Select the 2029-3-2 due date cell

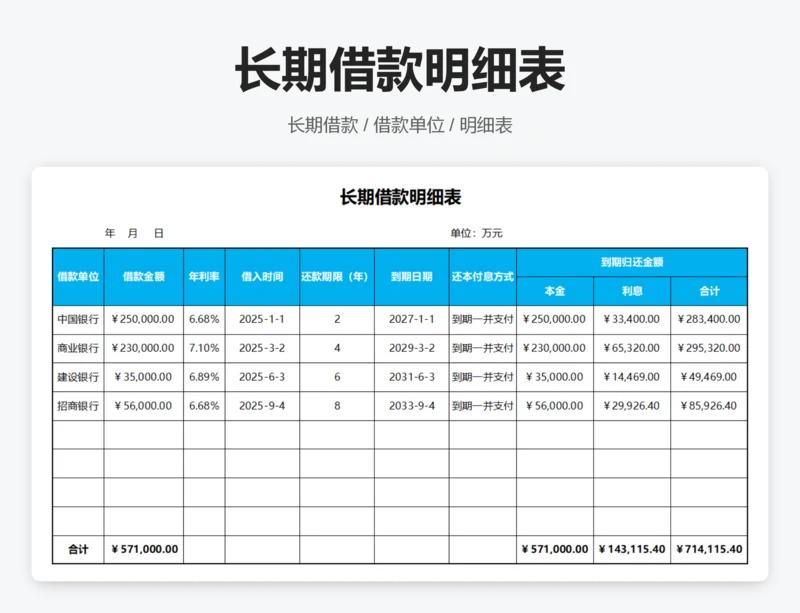pyautogui.click(x=412, y=348)
